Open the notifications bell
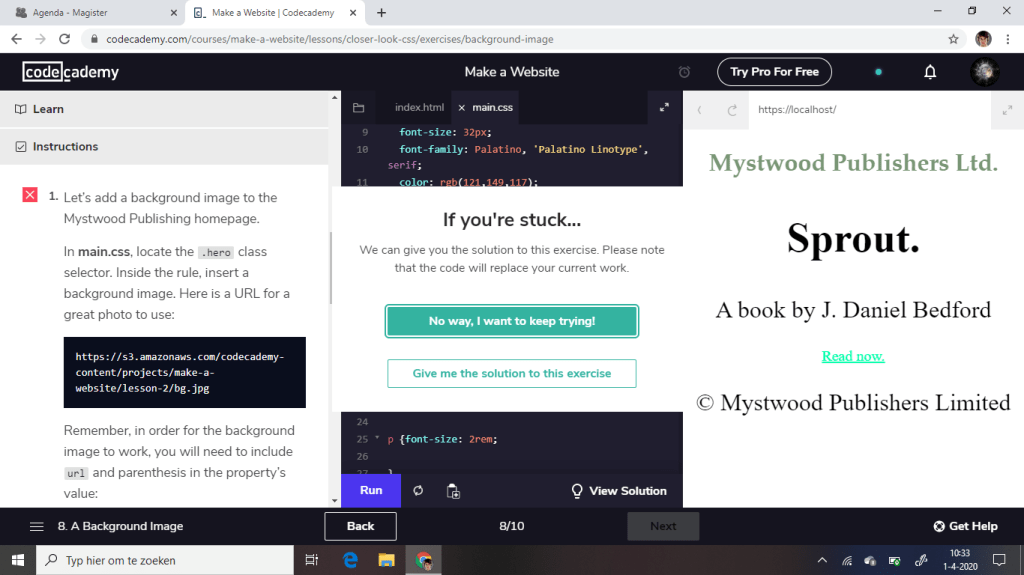 tap(930, 72)
